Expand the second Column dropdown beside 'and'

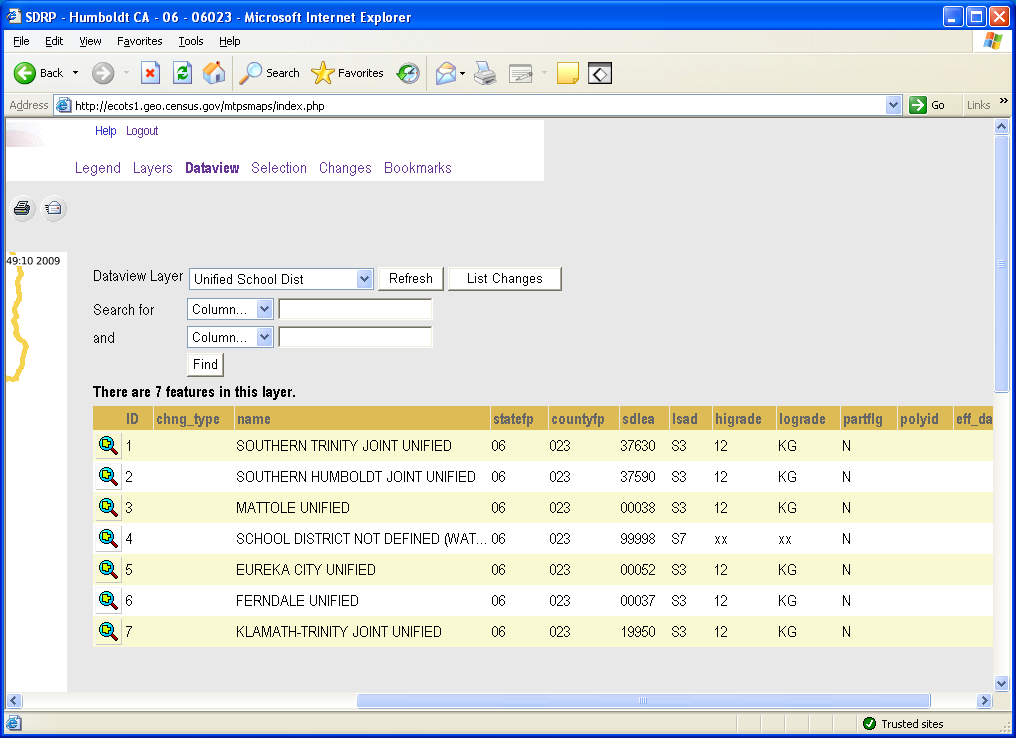point(264,338)
